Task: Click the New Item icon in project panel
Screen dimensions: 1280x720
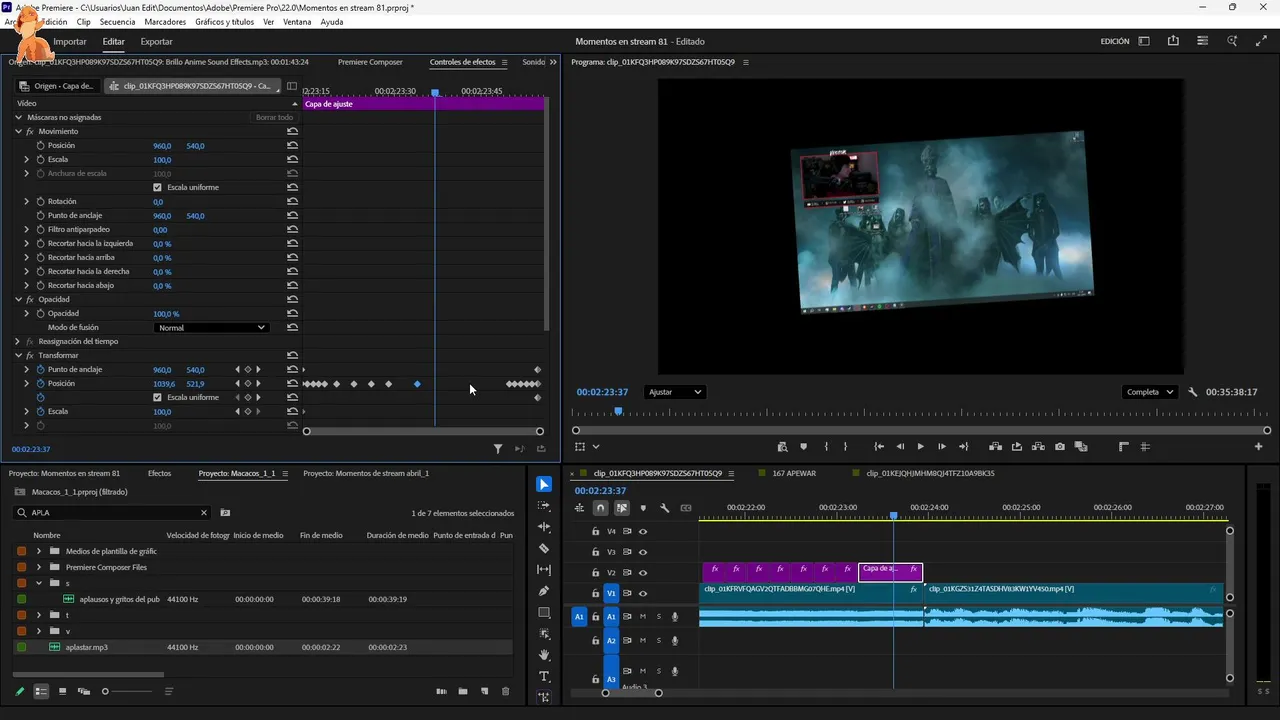Action: tap(484, 691)
